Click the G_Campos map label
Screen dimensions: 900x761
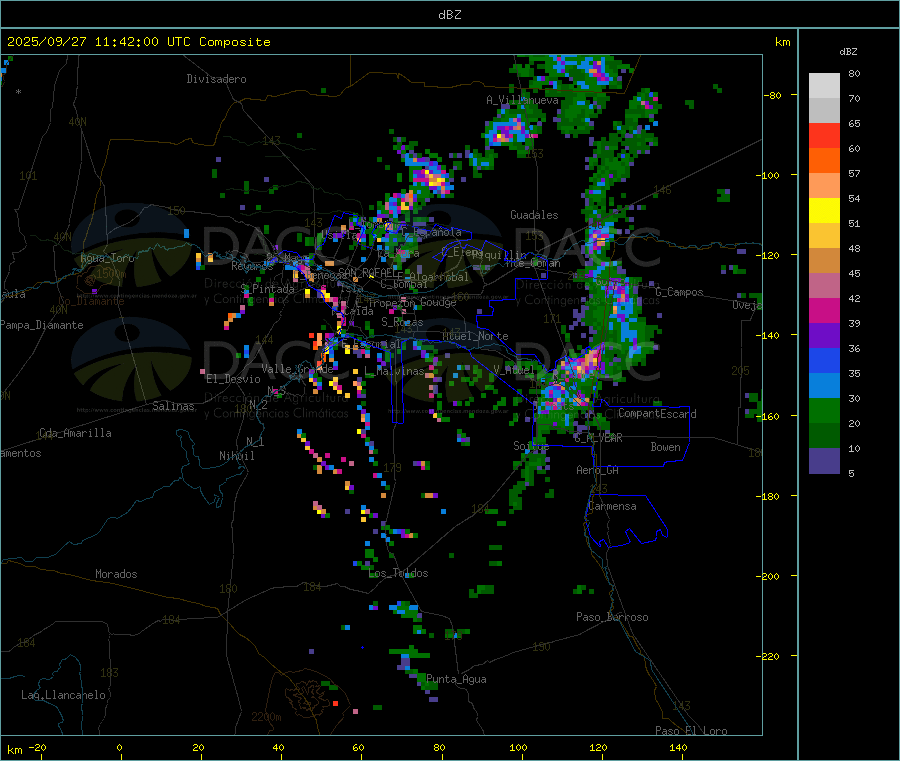680,292
